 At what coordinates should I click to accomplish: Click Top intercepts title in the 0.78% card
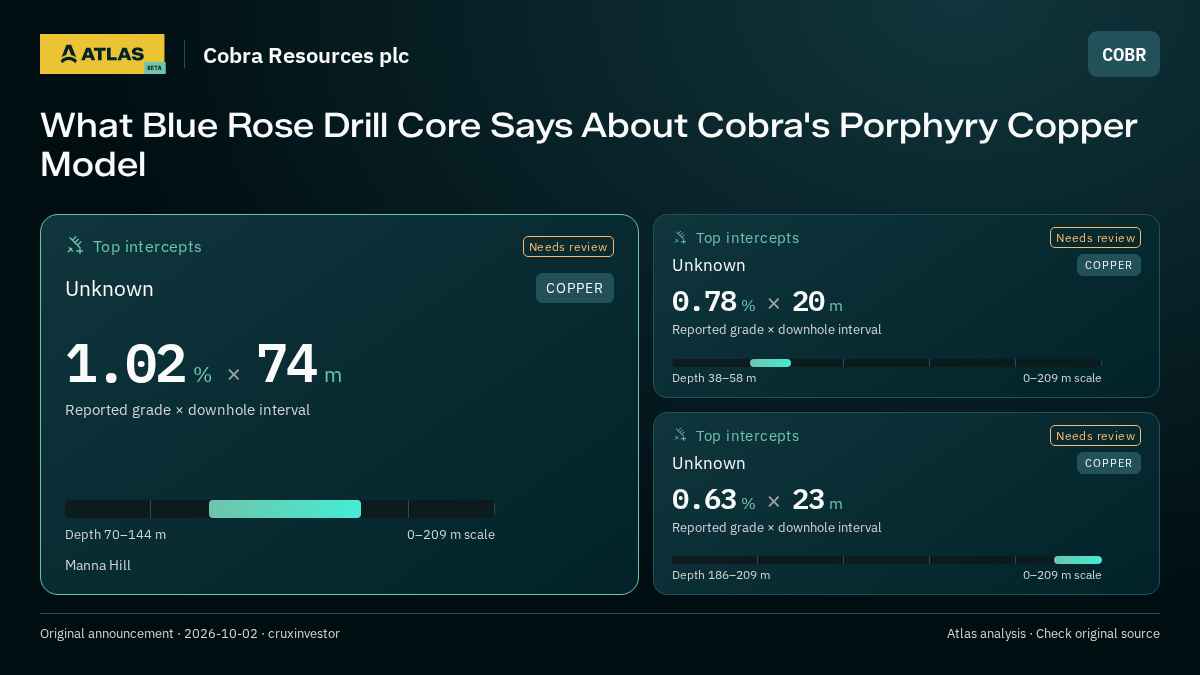point(747,238)
